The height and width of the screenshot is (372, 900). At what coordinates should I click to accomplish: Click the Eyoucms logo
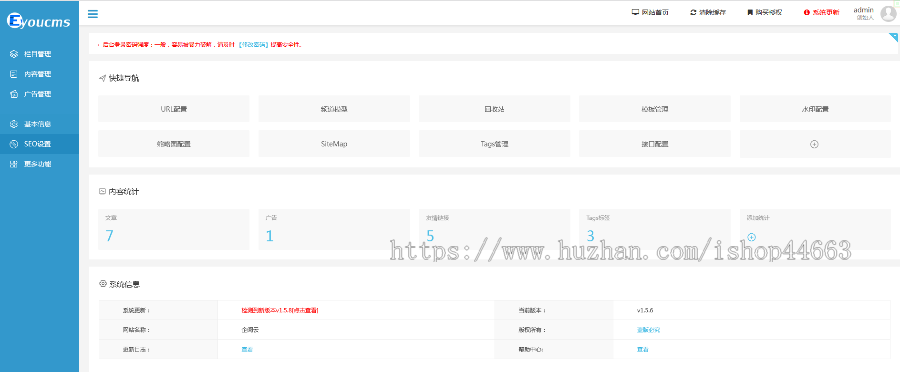coord(38,22)
